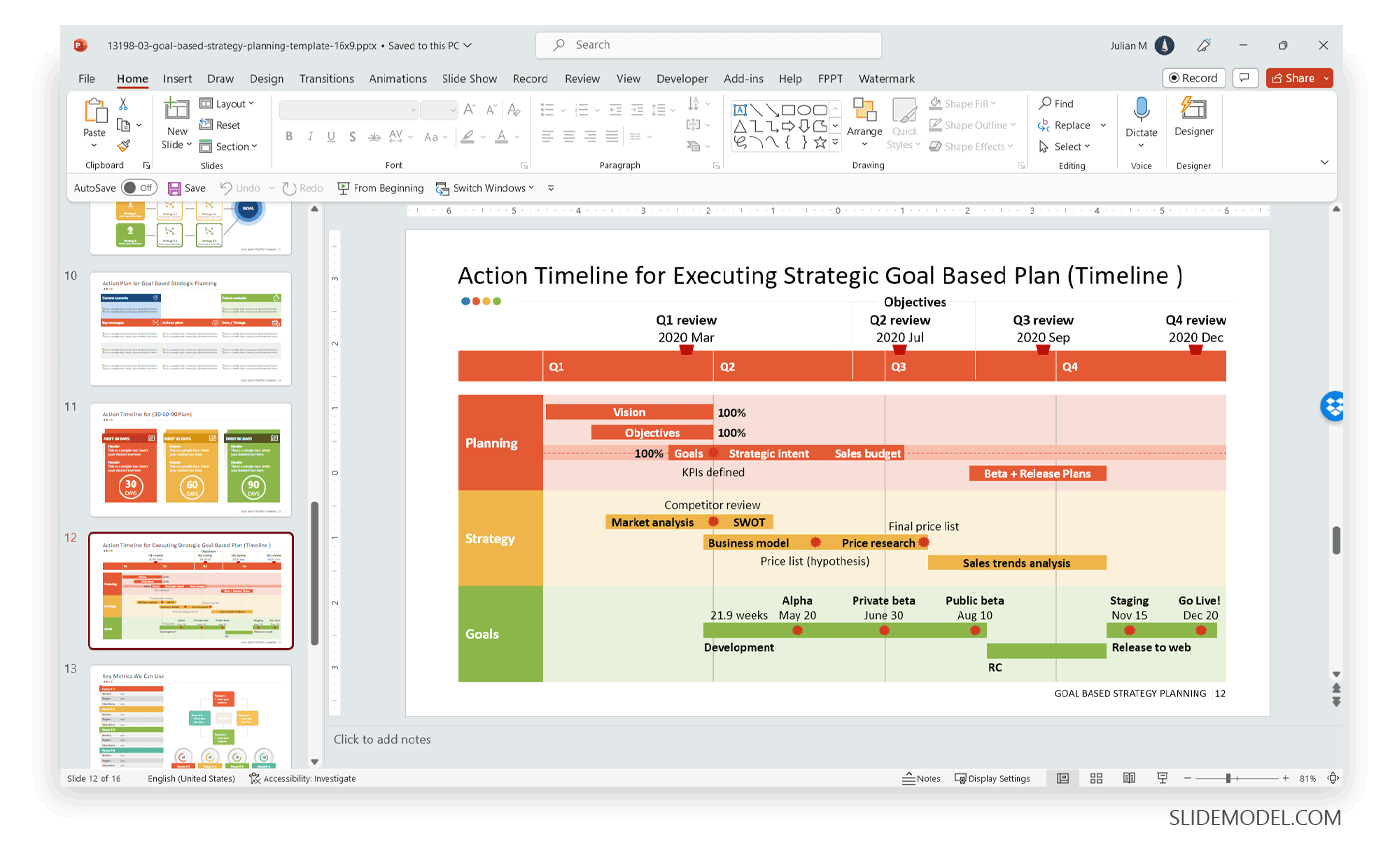The height and width of the screenshot is (850, 1400).
Task: Click the Cut scissors icon
Action: pos(123,104)
